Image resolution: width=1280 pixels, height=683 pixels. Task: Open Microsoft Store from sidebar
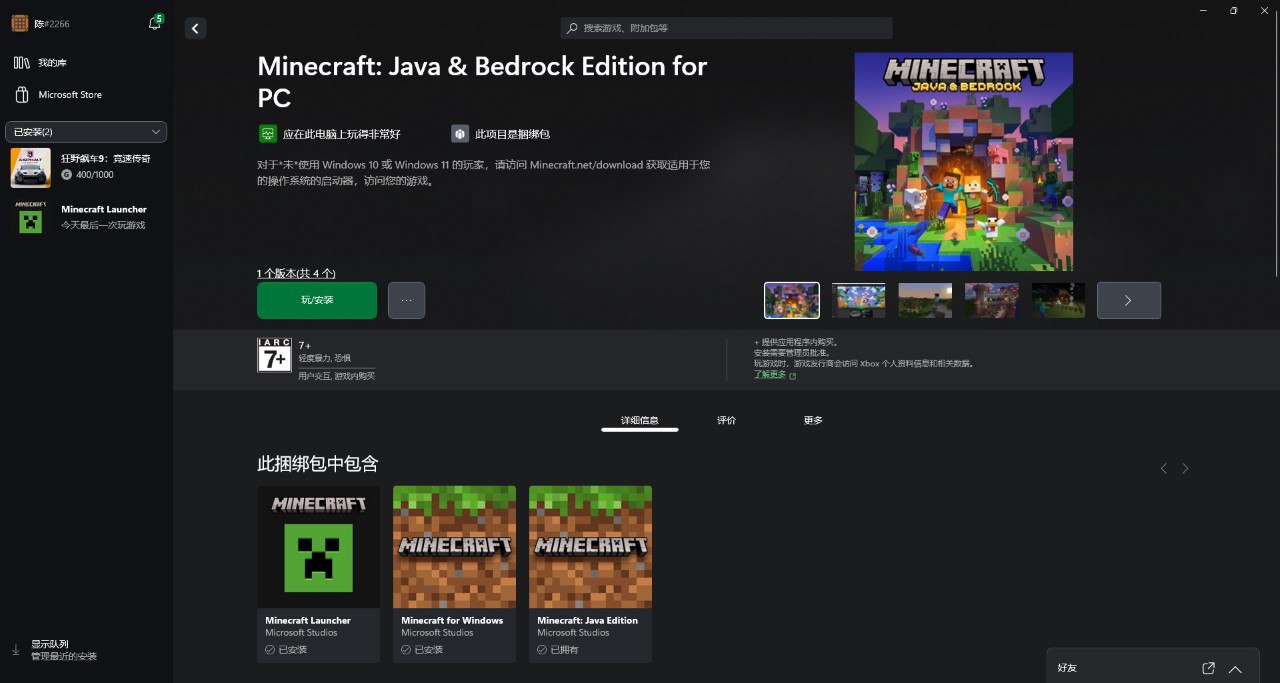pos(69,95)
